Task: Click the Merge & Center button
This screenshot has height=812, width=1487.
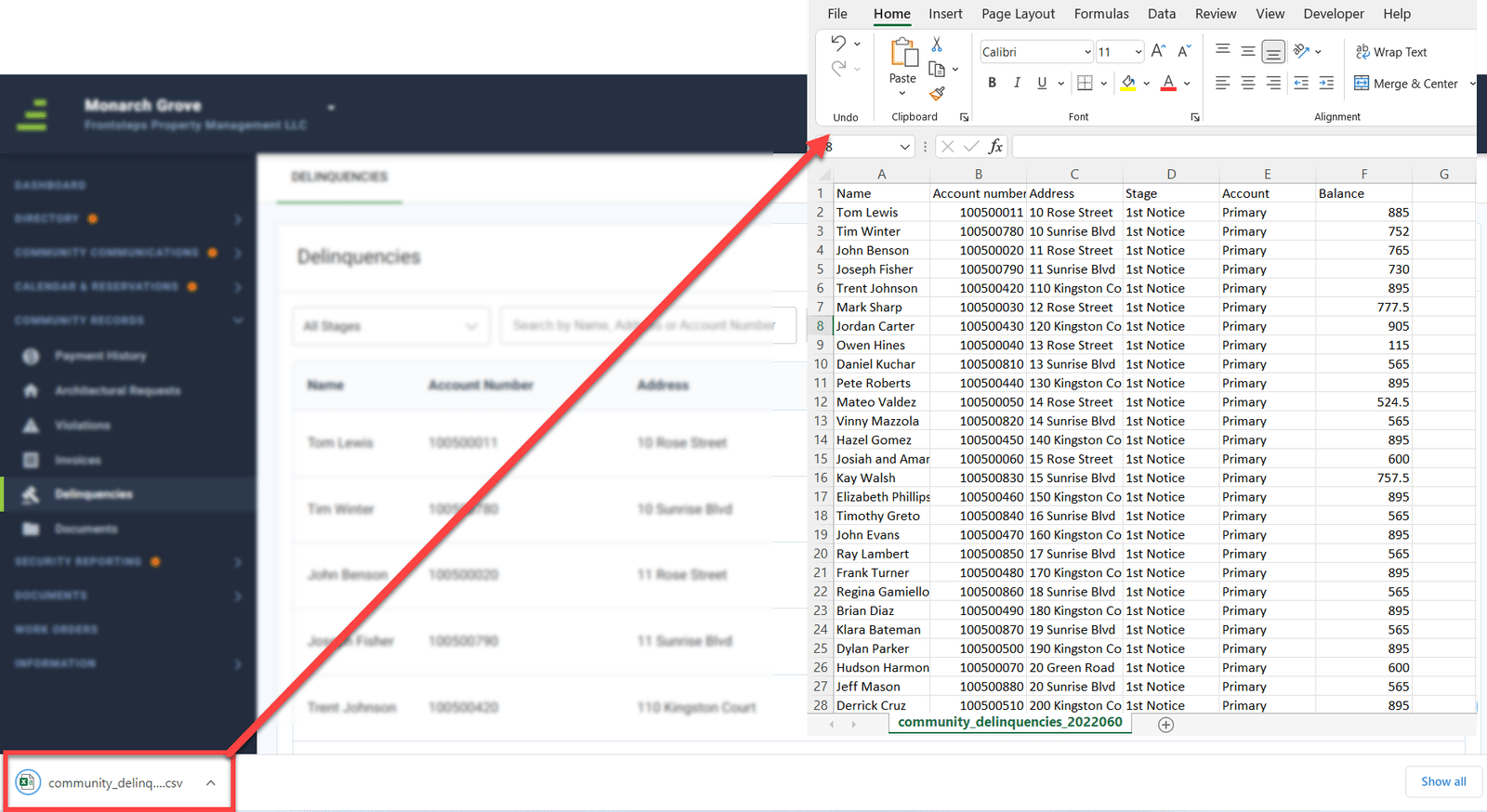Action: [x=1406, y=84]
